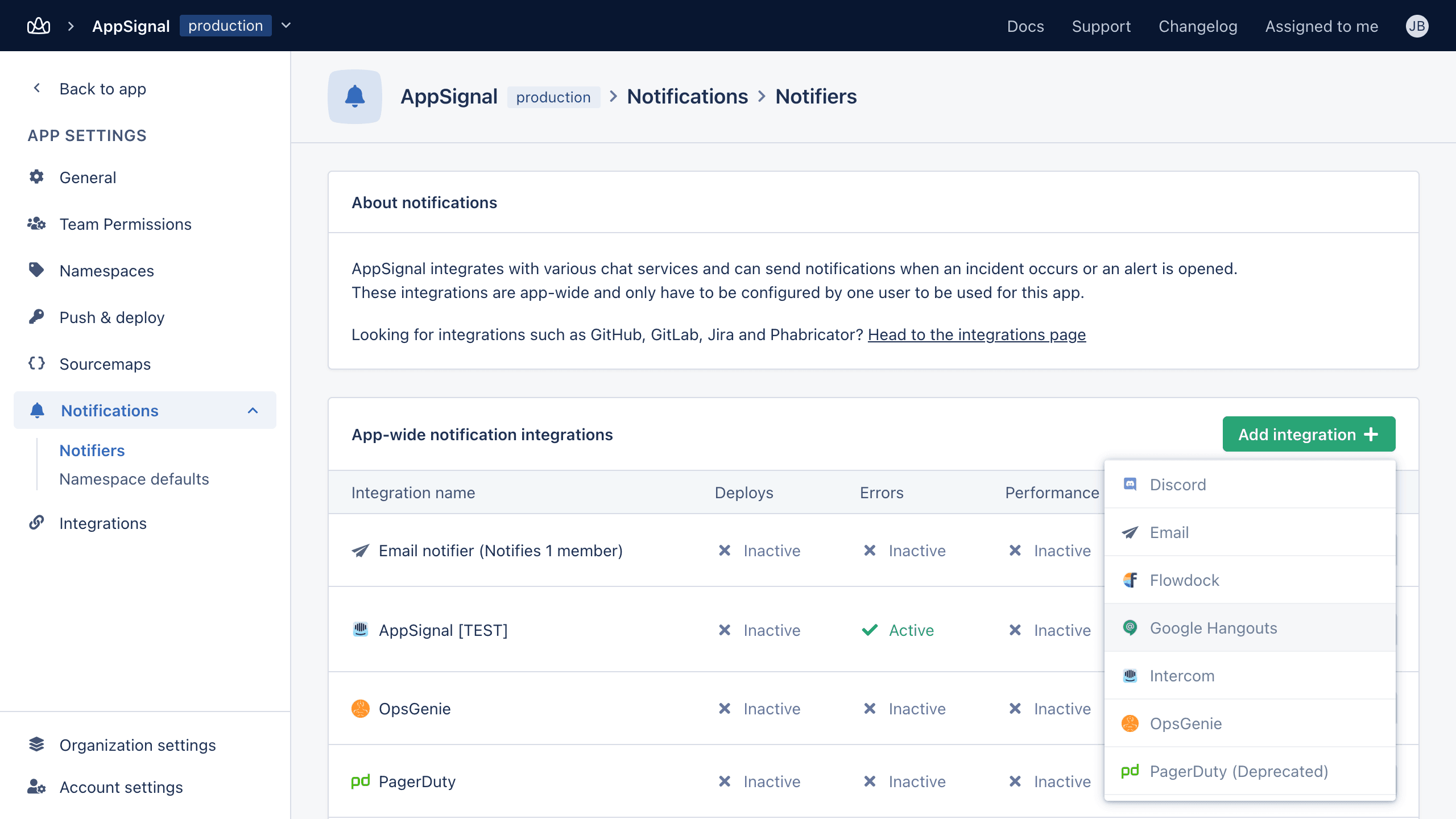Click the Account settings user-gear icon

click(36, 787)
